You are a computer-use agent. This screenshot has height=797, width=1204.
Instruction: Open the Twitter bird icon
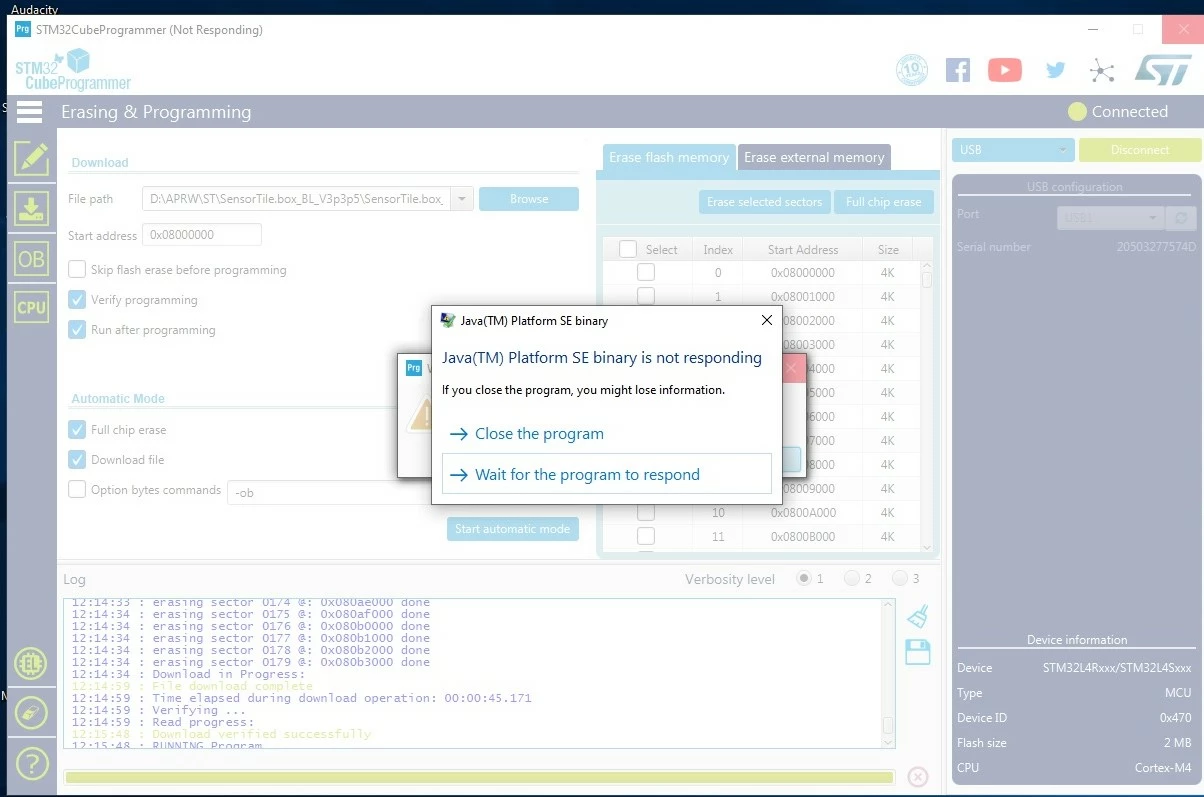1055,70
